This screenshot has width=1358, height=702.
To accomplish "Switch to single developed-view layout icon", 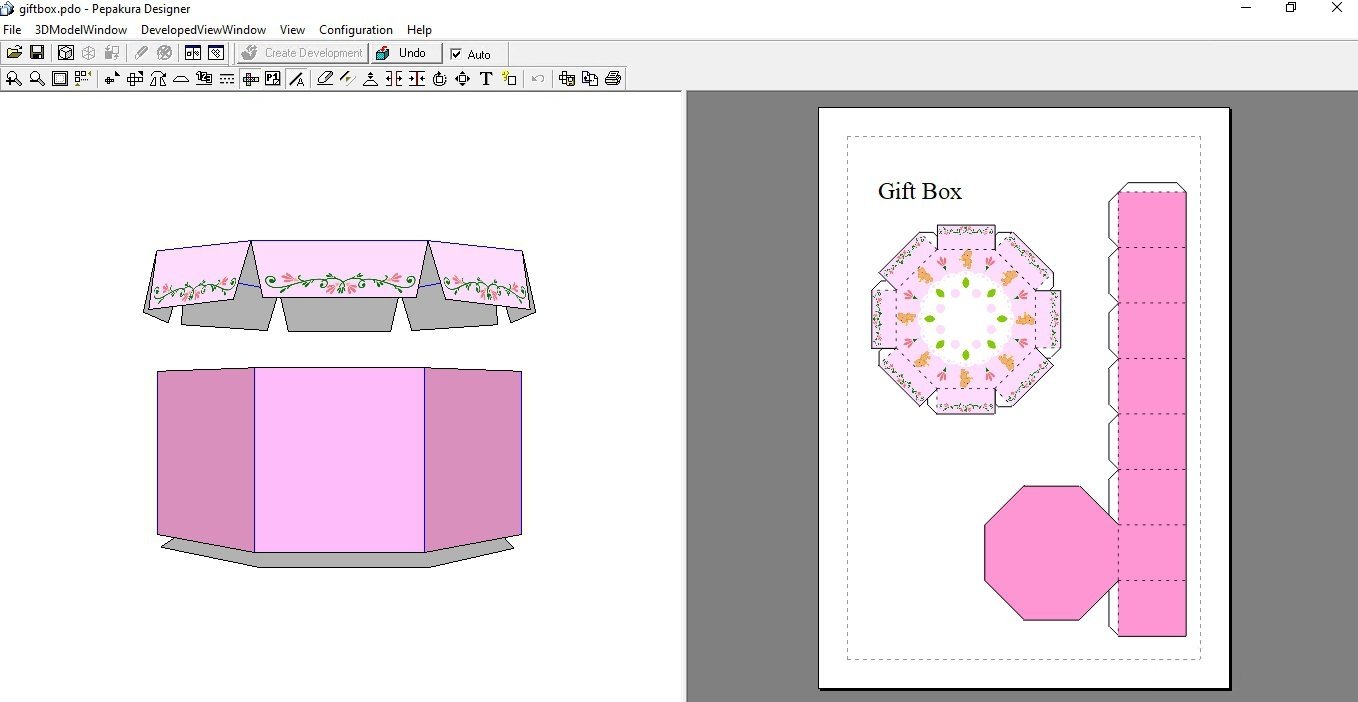I will (216, 52).
